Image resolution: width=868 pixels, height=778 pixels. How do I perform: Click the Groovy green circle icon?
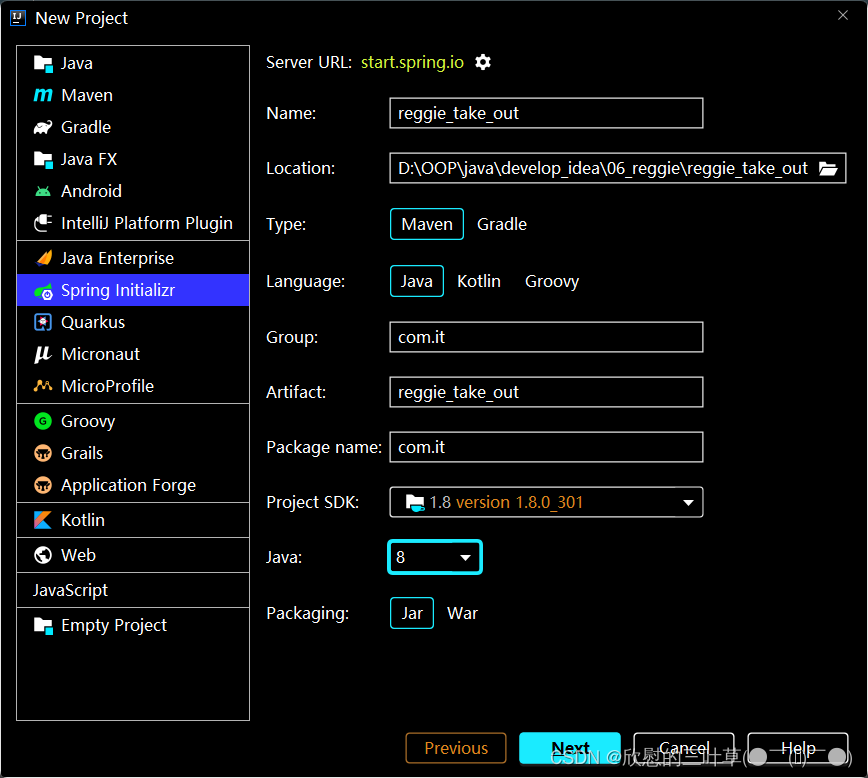tap(43, 421)
